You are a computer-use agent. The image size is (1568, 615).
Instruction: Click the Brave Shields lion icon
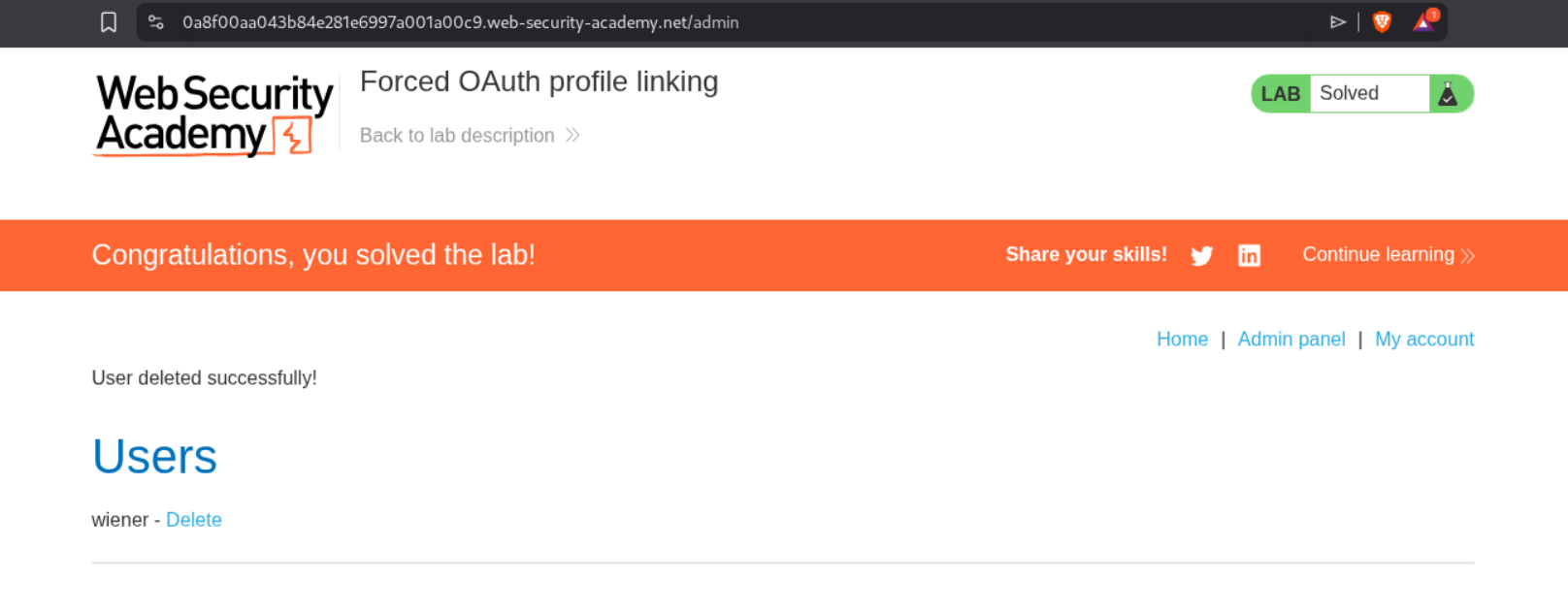point(1382,22)
